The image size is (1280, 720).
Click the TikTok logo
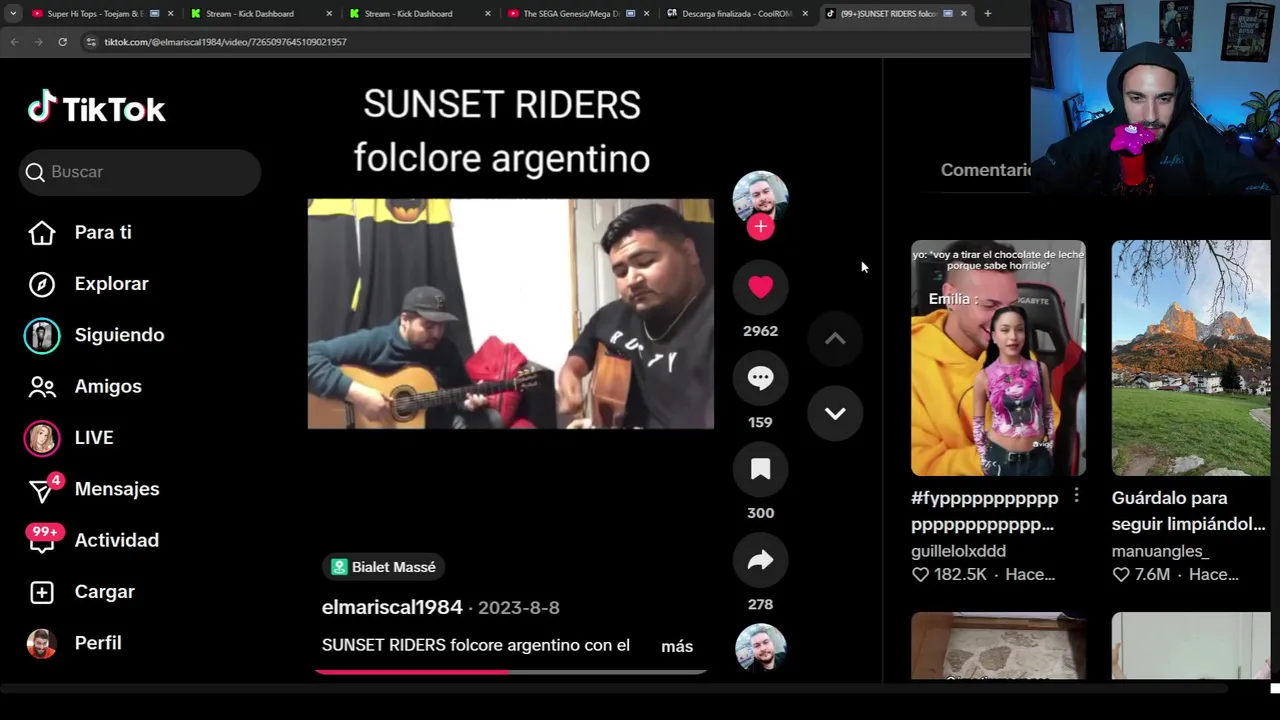pos(97,108)
